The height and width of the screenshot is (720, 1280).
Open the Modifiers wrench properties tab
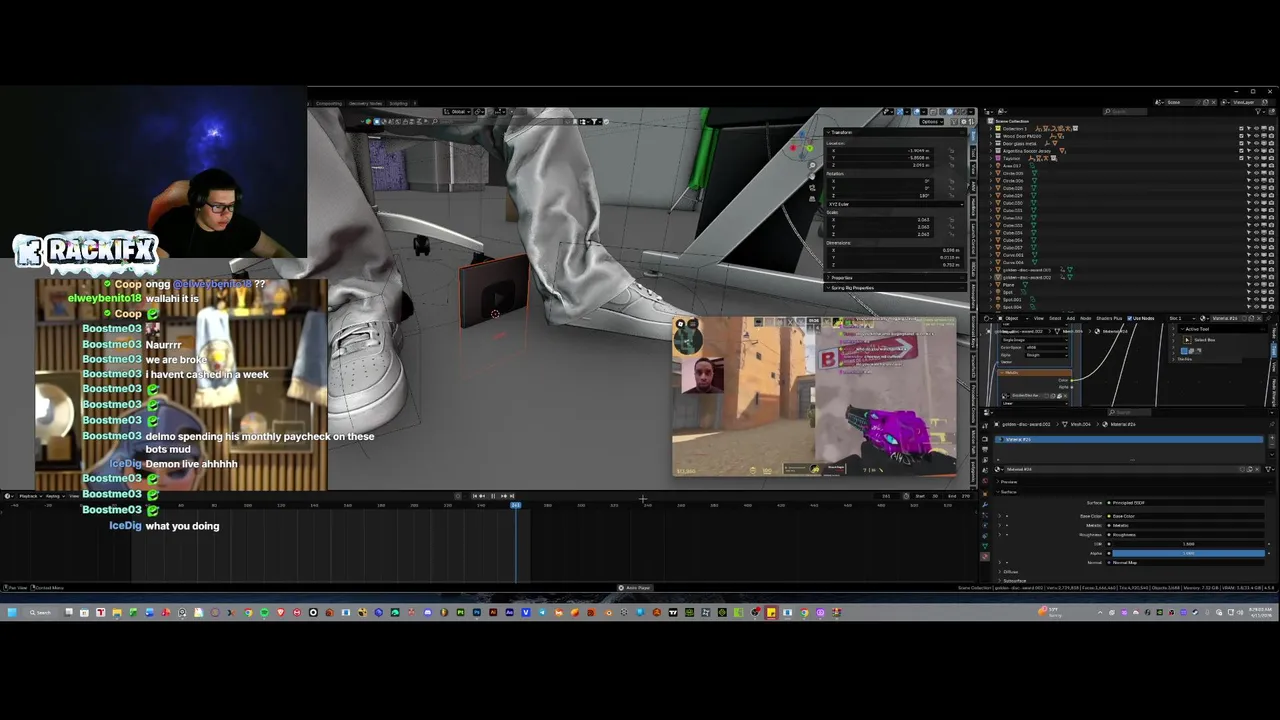[985, 505]
